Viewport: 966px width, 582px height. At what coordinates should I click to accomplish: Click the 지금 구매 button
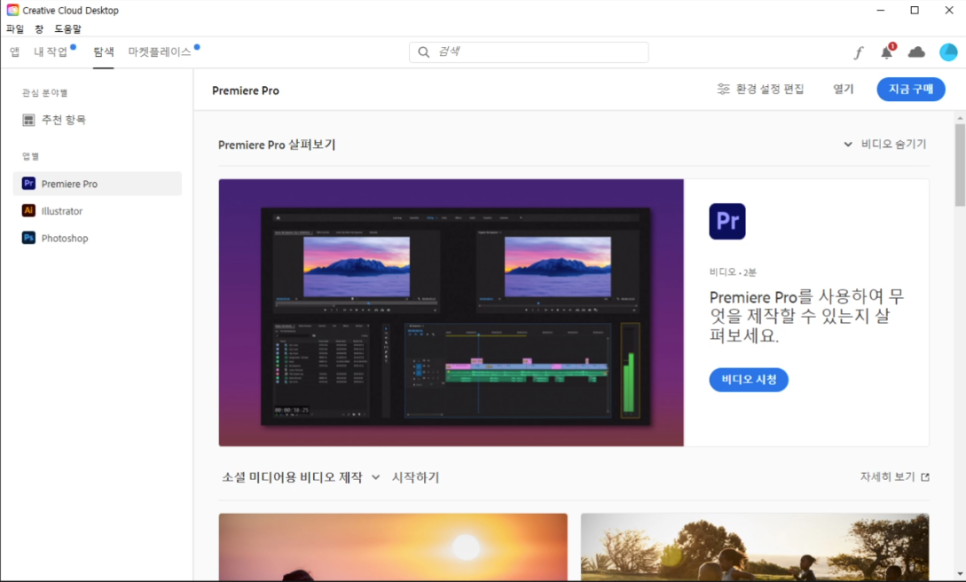911,89
